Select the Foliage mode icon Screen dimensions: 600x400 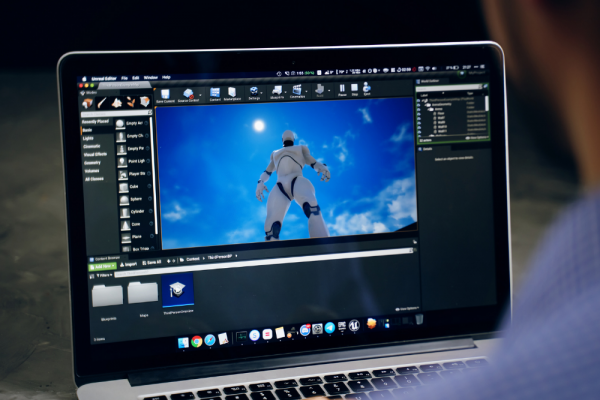click(x=130, y=102)
